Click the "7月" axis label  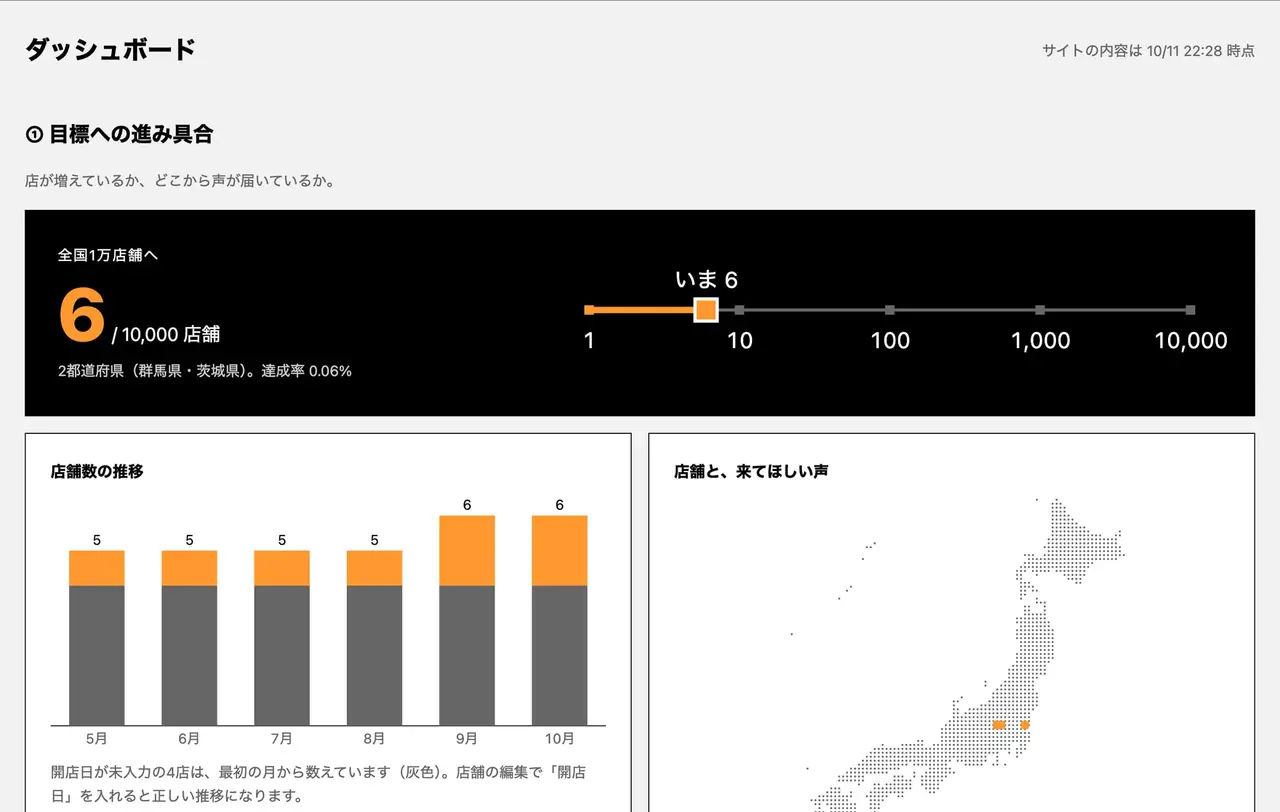pos(282,739)
